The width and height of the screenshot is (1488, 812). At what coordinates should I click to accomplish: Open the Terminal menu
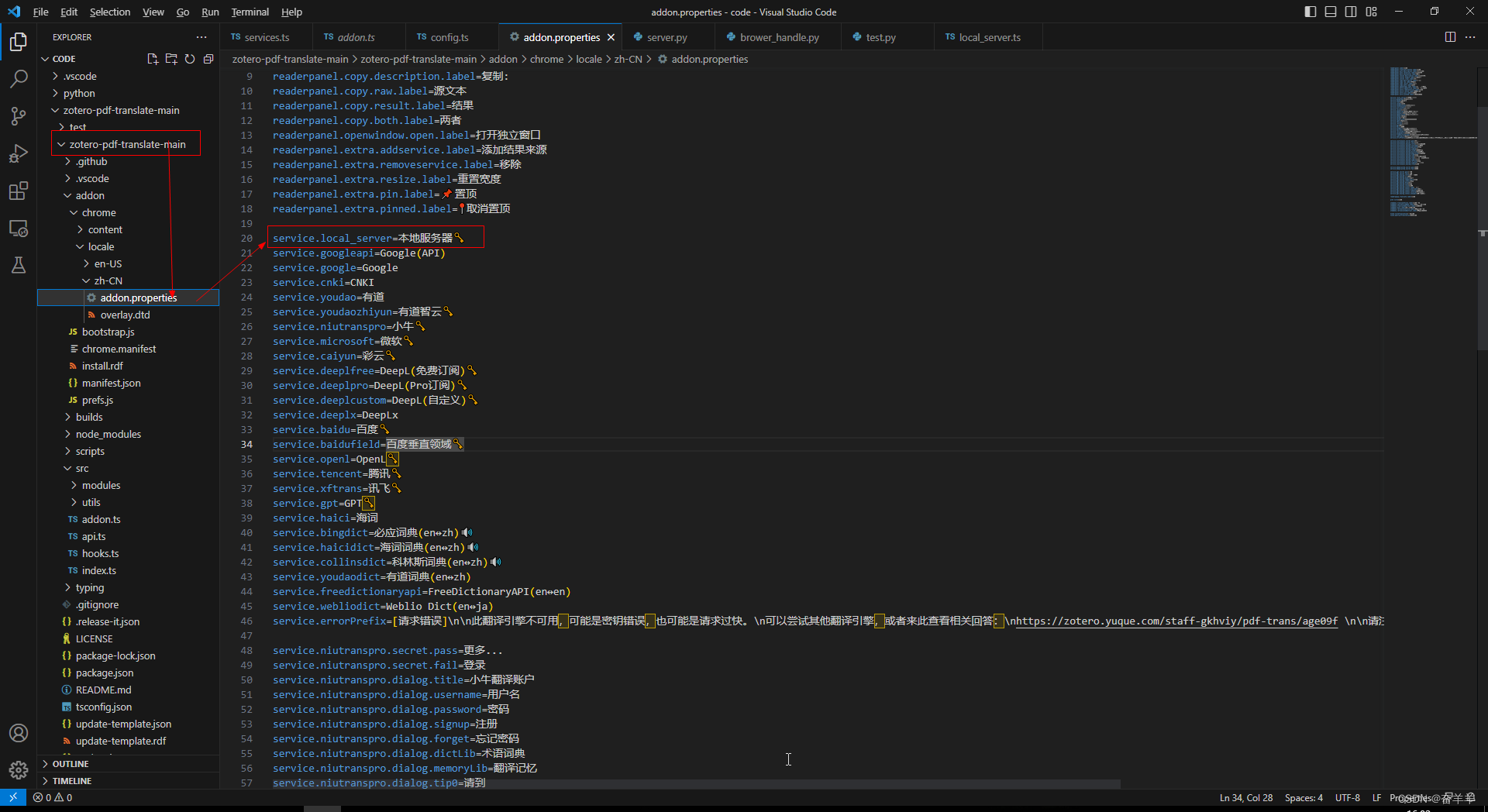pos(250,12)
